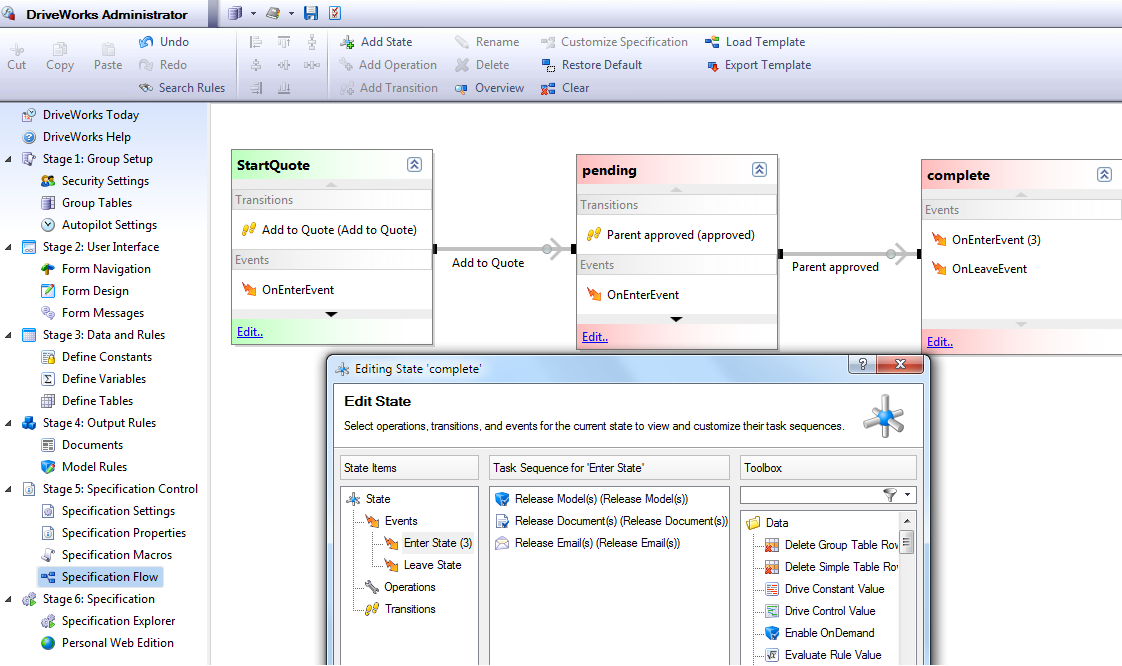Collapse the StartQuote state box
Screen dimensions: 1122x666
tap(414, 165)
